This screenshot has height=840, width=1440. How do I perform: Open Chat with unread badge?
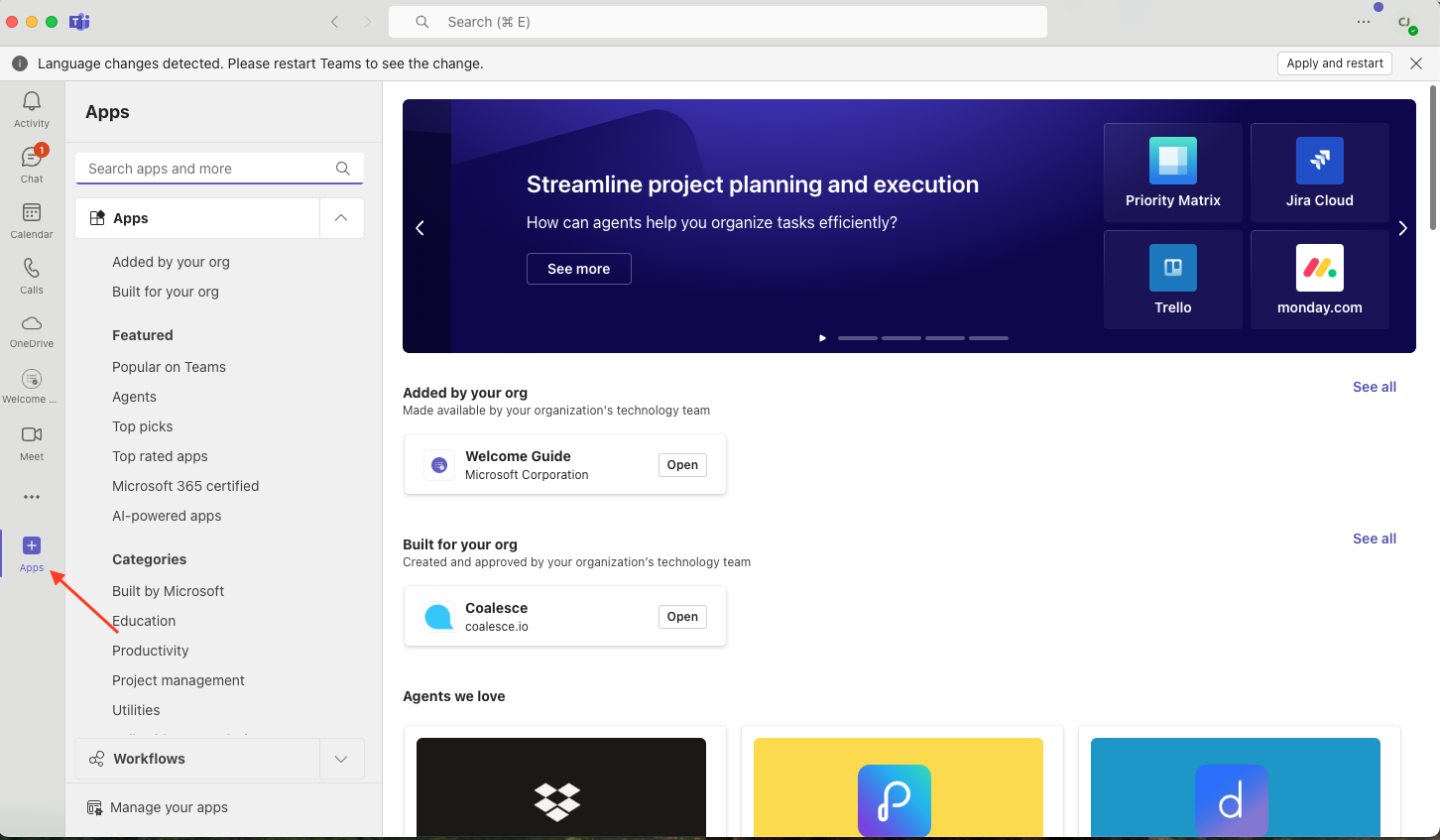coord(32,164)
